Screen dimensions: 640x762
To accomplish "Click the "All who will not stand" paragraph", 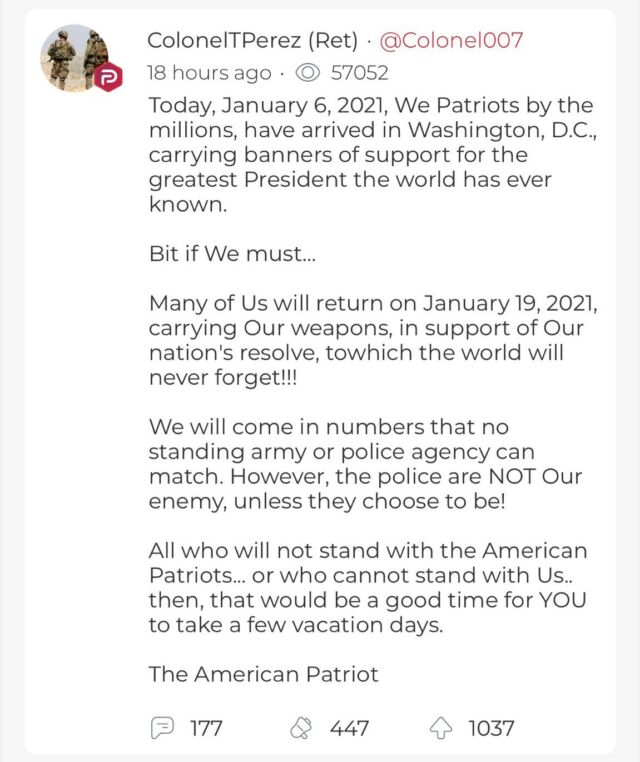I will 368,587.
